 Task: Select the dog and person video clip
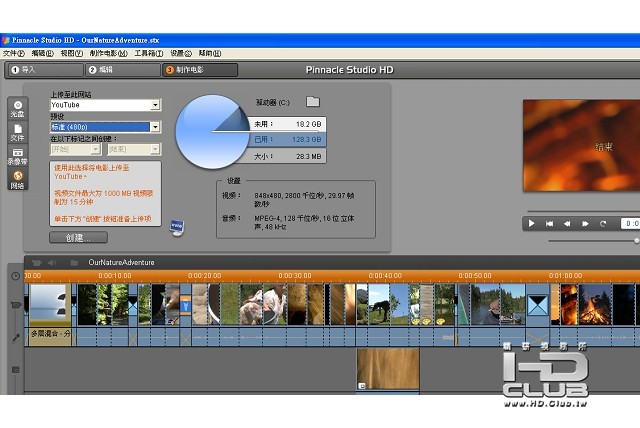(263, 305)
